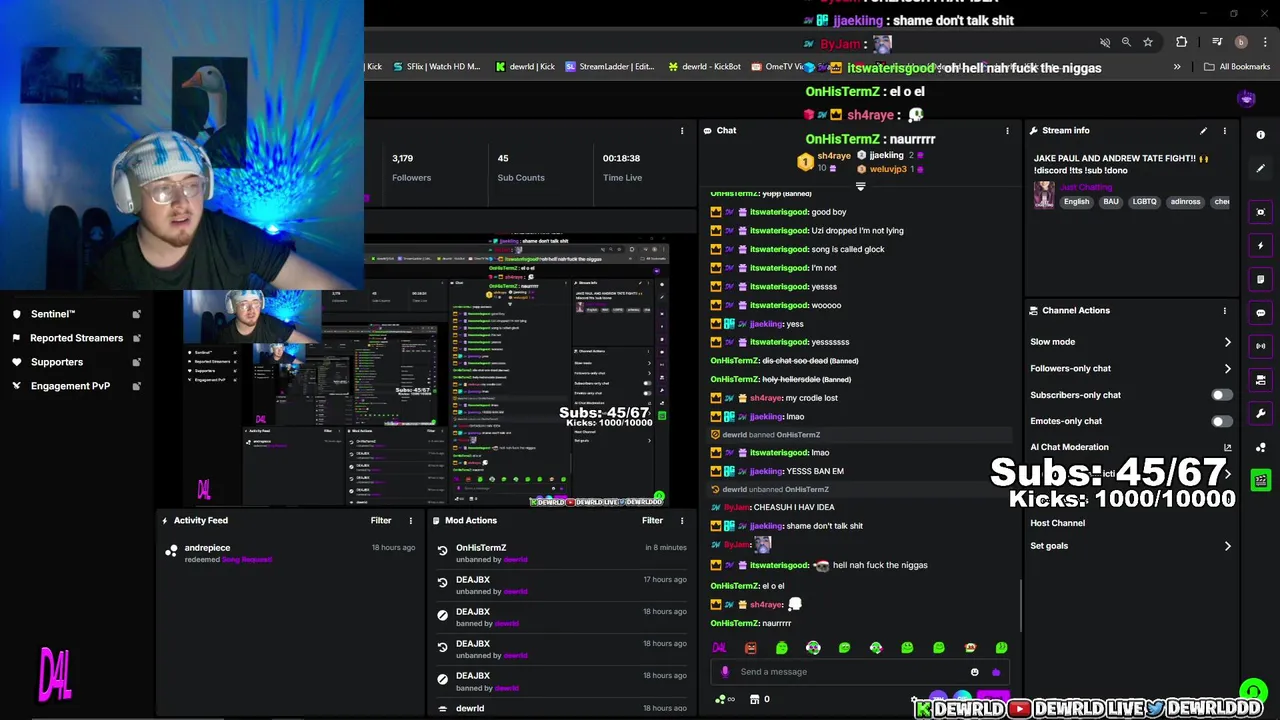1280x720 pixels.
Task: Click the English stream tag
Action: 1076,202
